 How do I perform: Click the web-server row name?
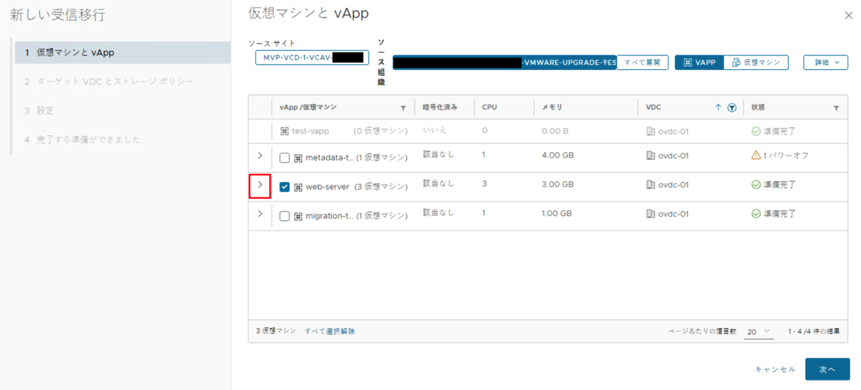point(327,187)
